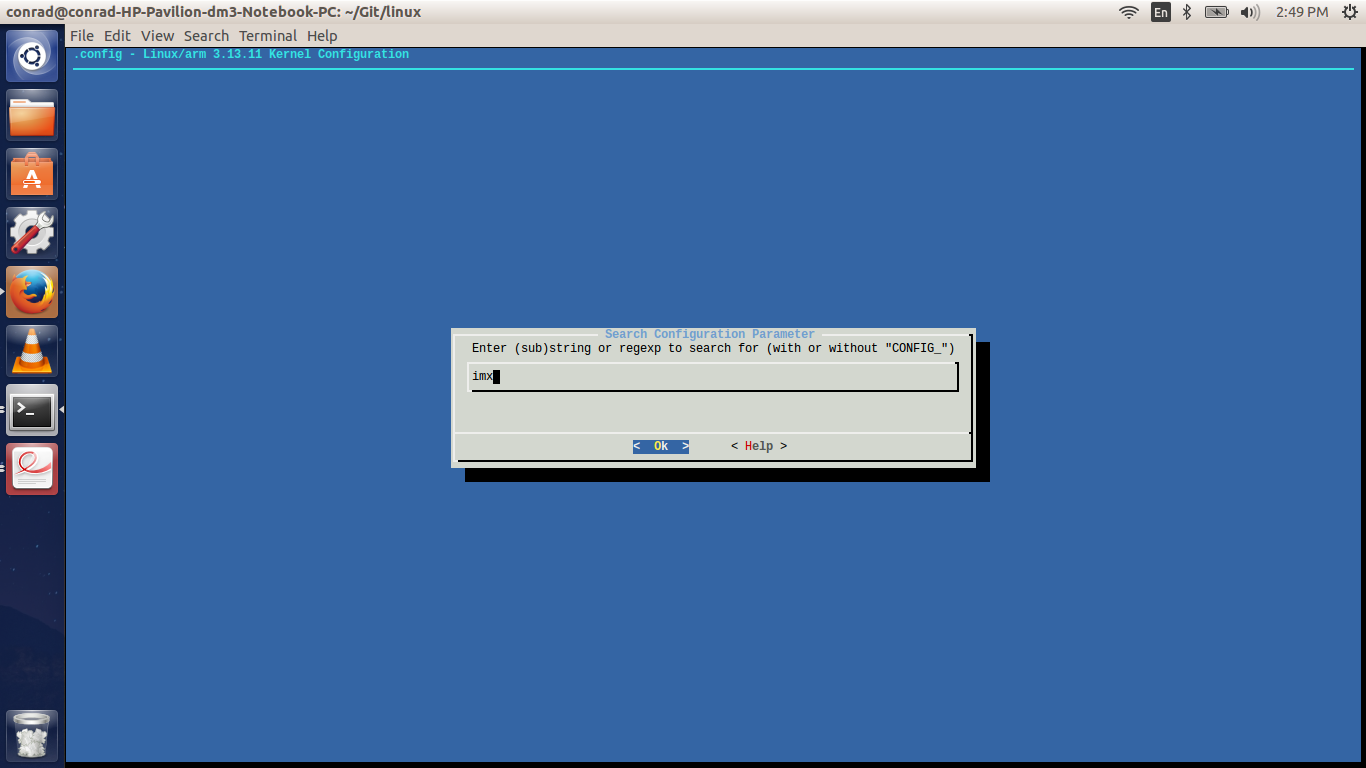Image resolution: width=1366 pixels, height=768 pixels.
Task: Open the sound volume control
Action: pos(1248,12)
